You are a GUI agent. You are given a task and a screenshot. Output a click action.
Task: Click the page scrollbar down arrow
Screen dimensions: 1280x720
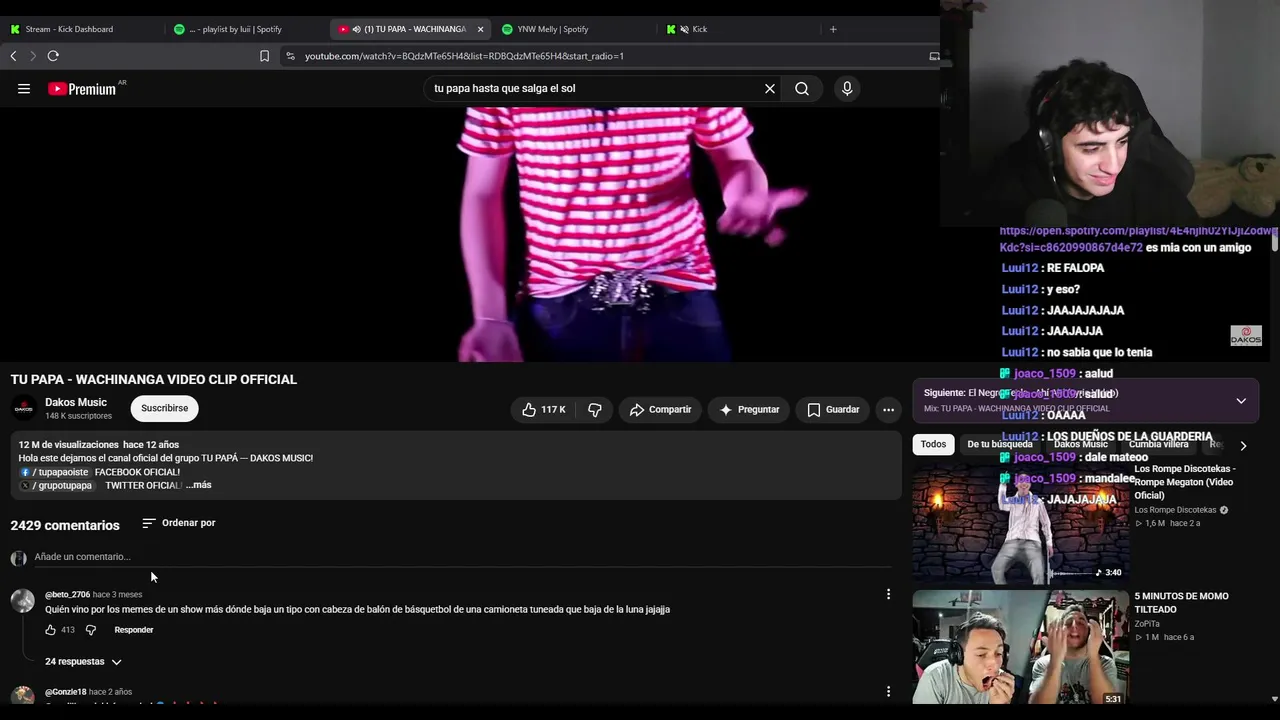(x=1274, y=699)
